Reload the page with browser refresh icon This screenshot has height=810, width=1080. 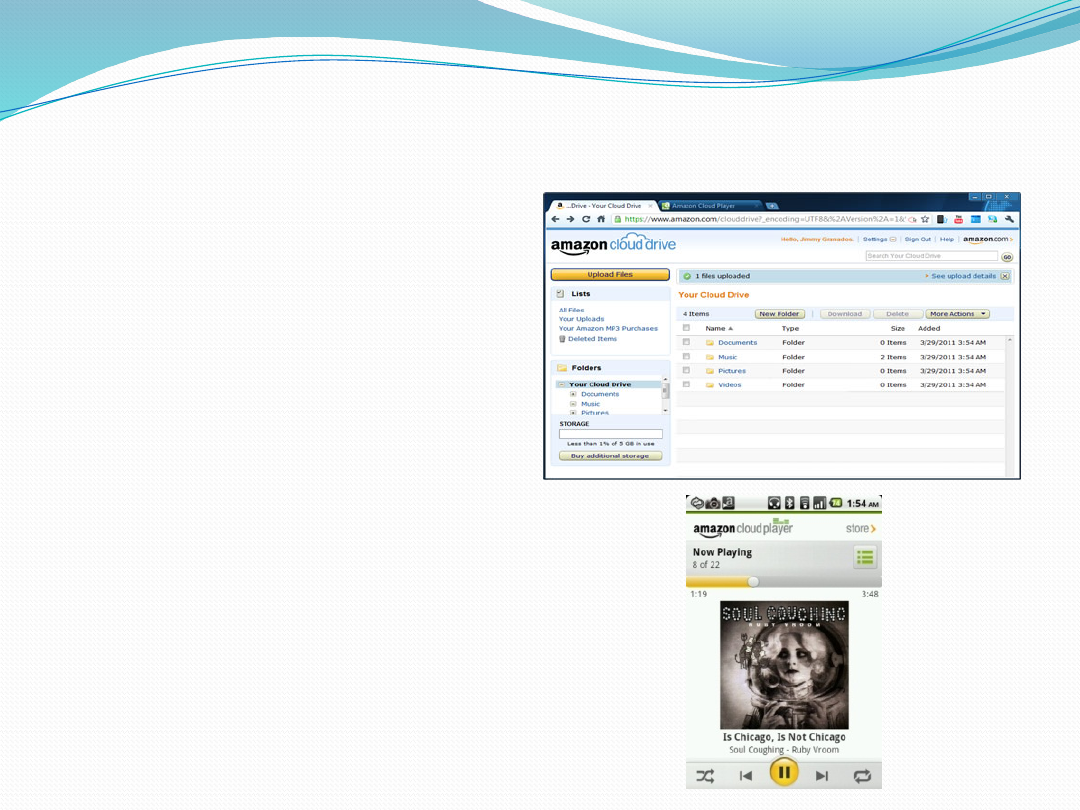coord(586,219)
